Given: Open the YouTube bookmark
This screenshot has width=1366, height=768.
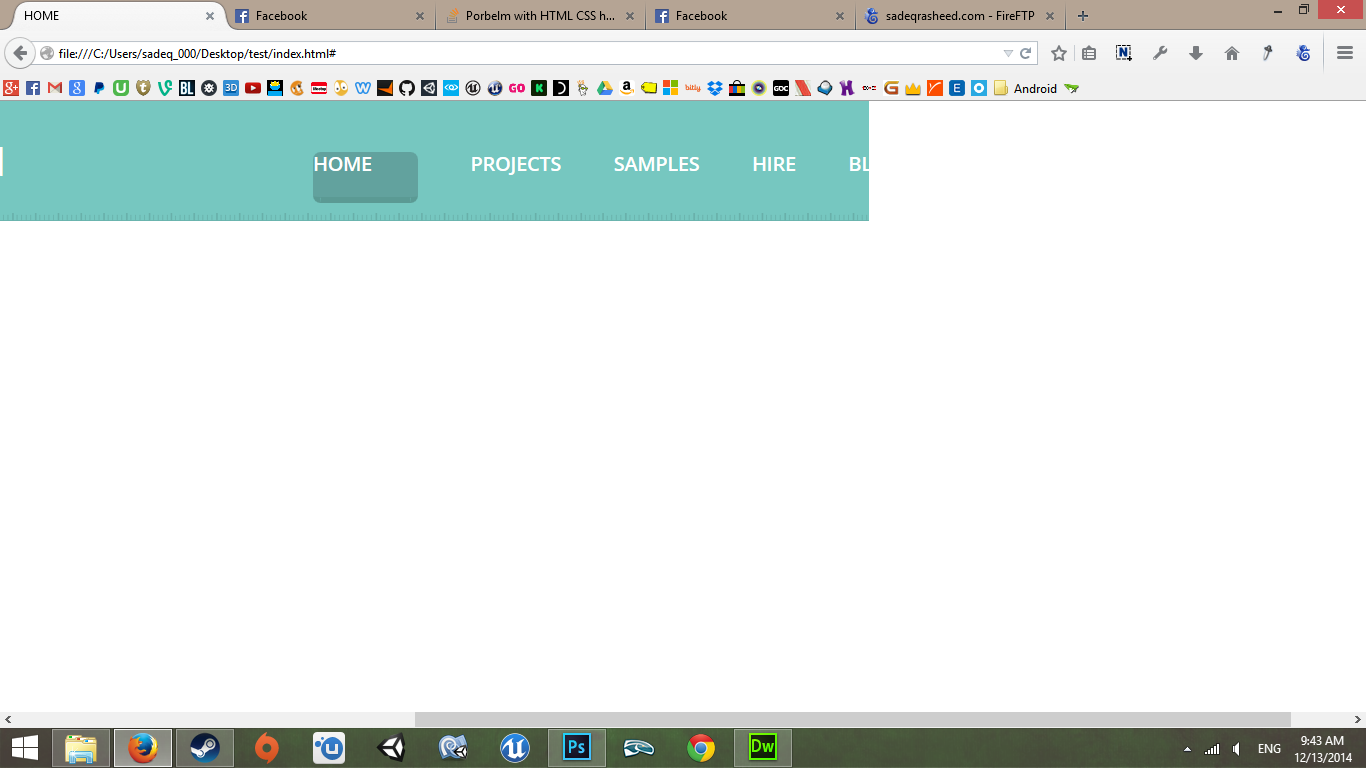Looking at the screenshot, I should tap(252, 88).
